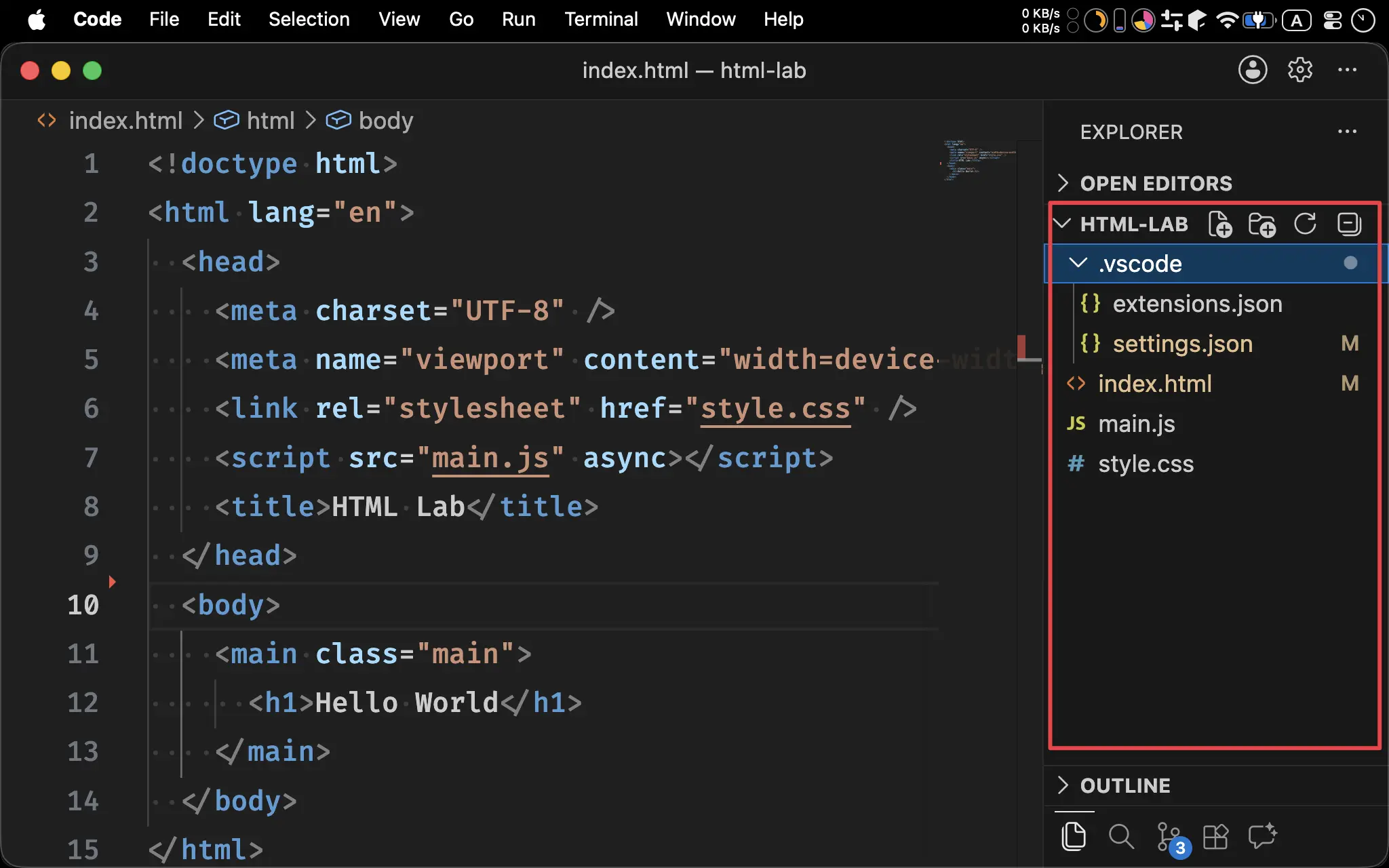Click the modified dot on .vscode row

(x=1350, y=263)
